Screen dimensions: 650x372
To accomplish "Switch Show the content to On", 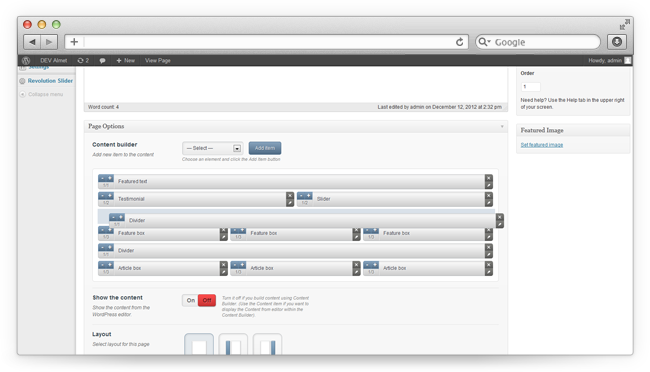I will (x=190, y=300).
